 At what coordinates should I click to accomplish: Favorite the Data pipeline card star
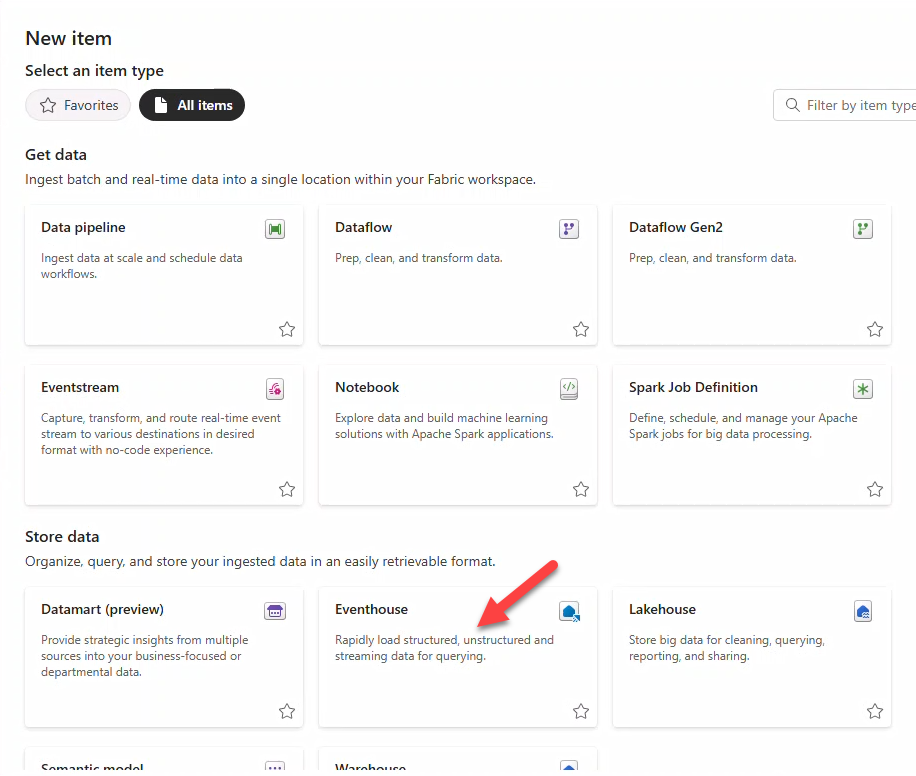click(287, 329)
